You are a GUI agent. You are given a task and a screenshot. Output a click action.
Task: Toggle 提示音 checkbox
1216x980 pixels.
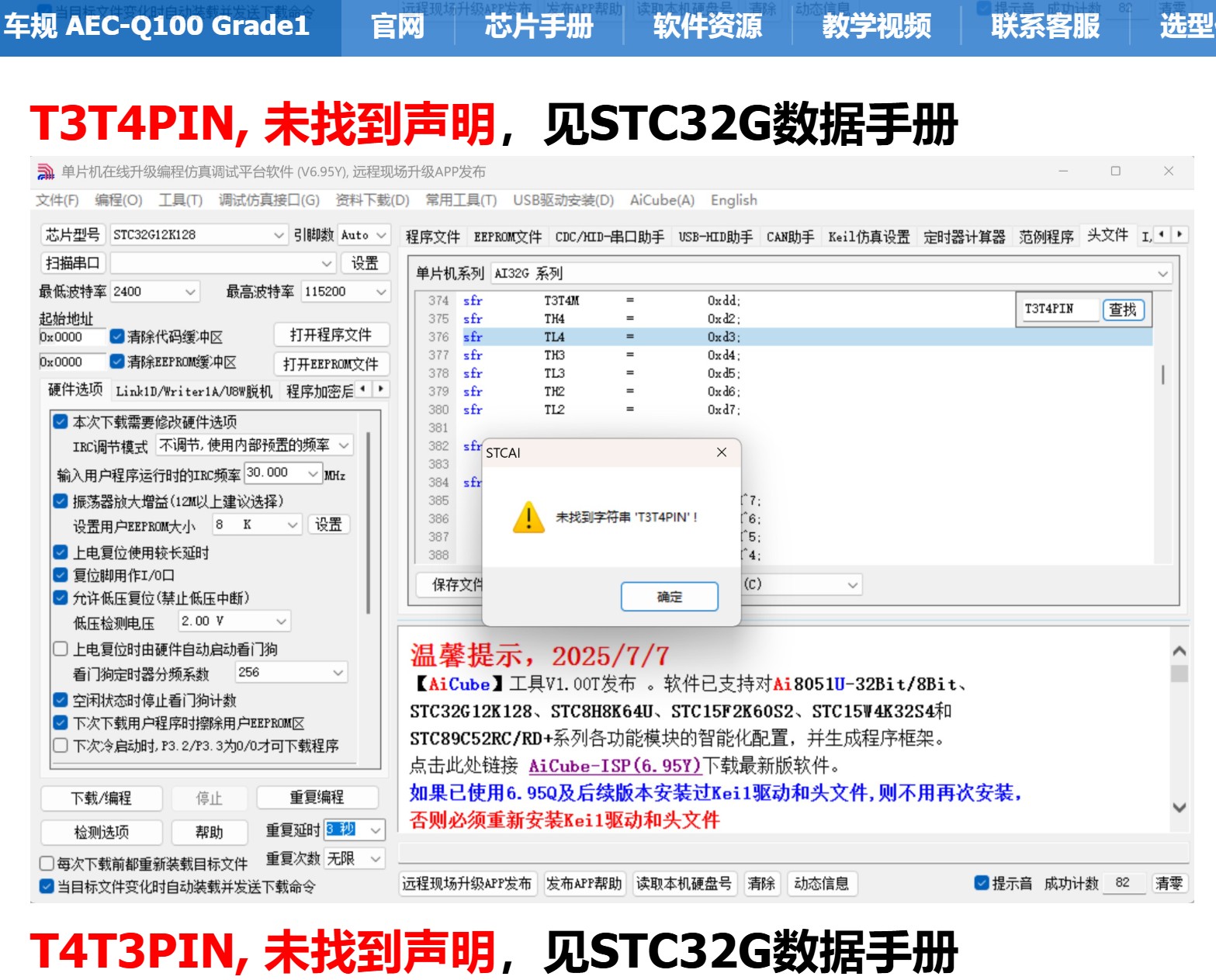(x=982, y=883)
